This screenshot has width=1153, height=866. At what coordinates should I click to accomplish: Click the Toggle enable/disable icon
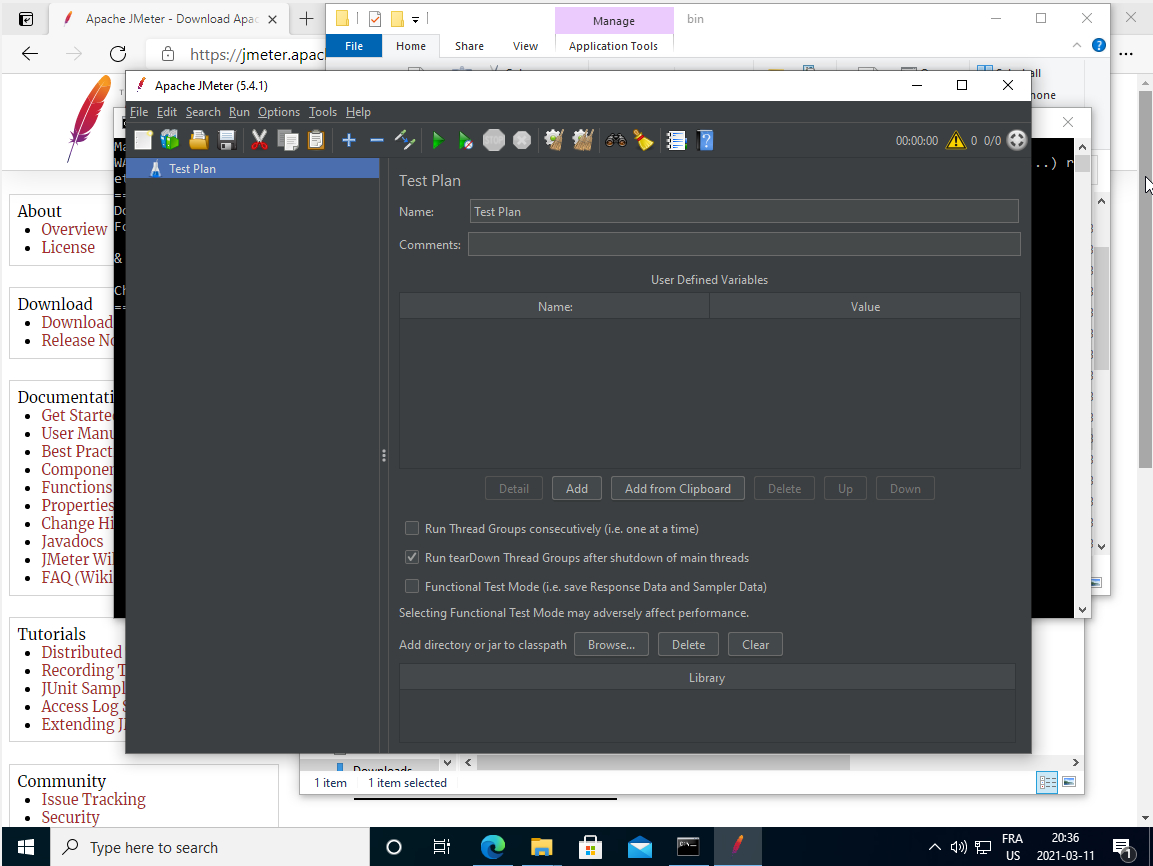tap(405, 140)
